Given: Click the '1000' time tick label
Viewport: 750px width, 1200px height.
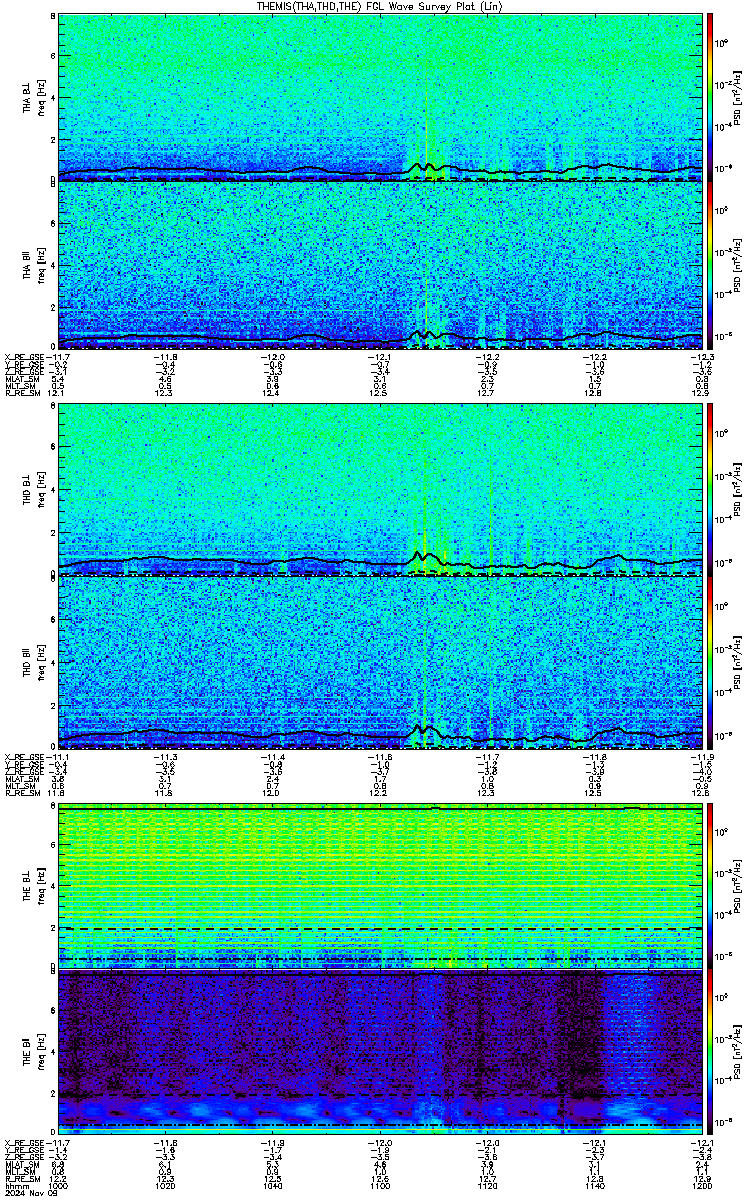Looking at the screenshot, I should pyautogui.click(x=57, y=1184).
